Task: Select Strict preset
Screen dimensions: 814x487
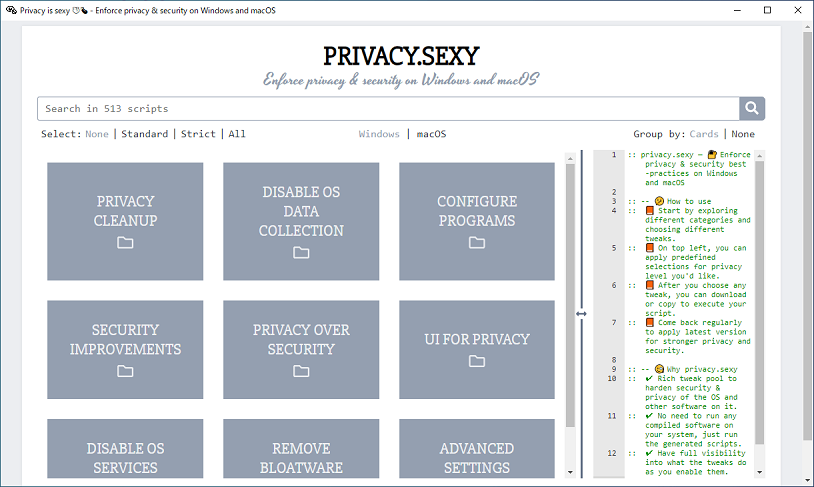Action: (x=198, y=134)
